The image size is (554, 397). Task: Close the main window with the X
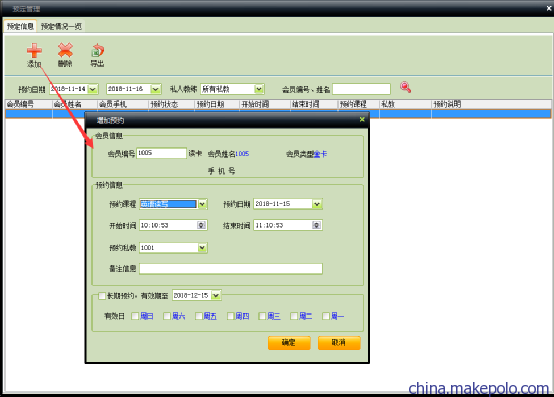(549, 8)
